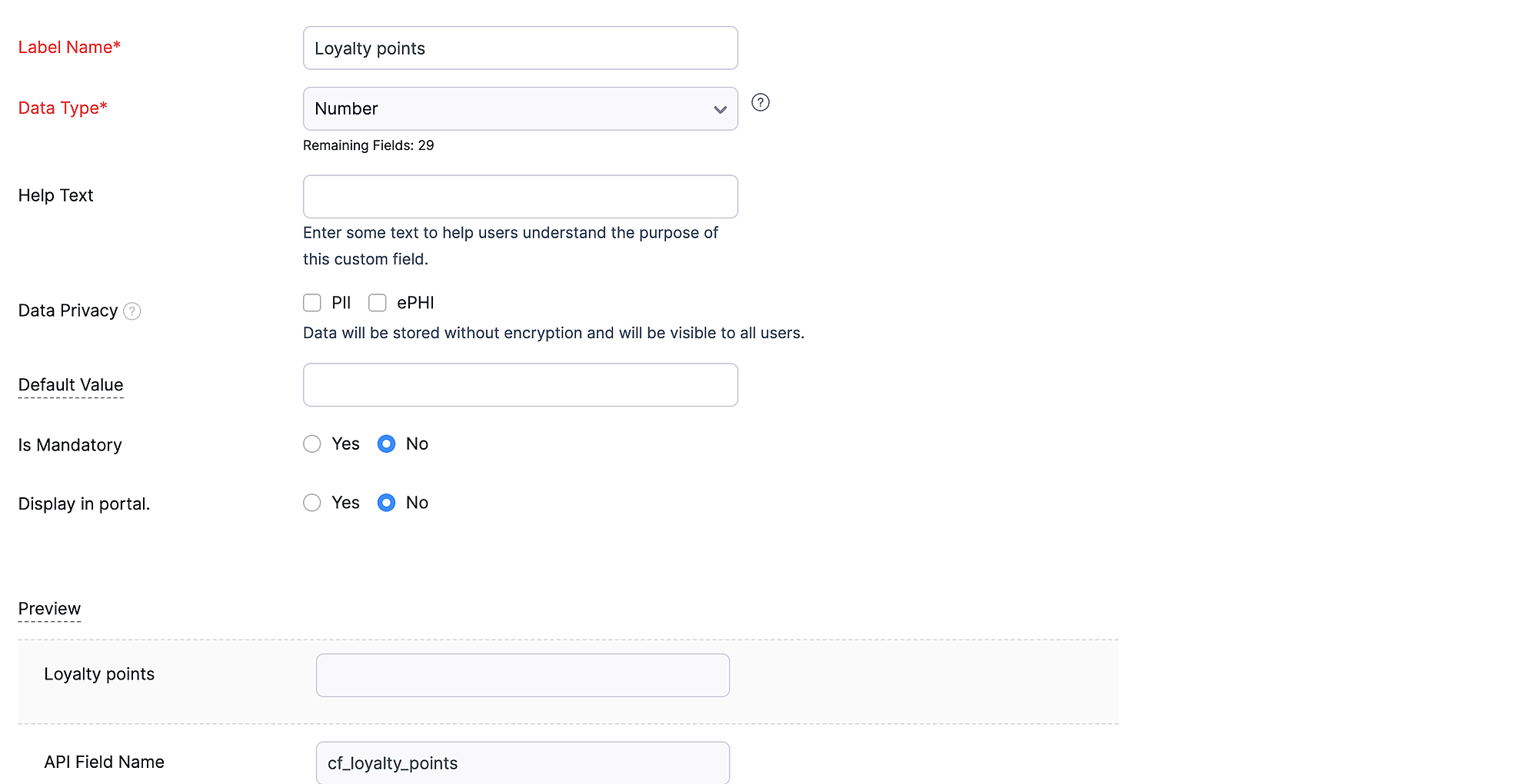The height and width of the screenshot is (784, 1538).
Task: Click the Loyalty points preview input
Action: tap(522, 675)
